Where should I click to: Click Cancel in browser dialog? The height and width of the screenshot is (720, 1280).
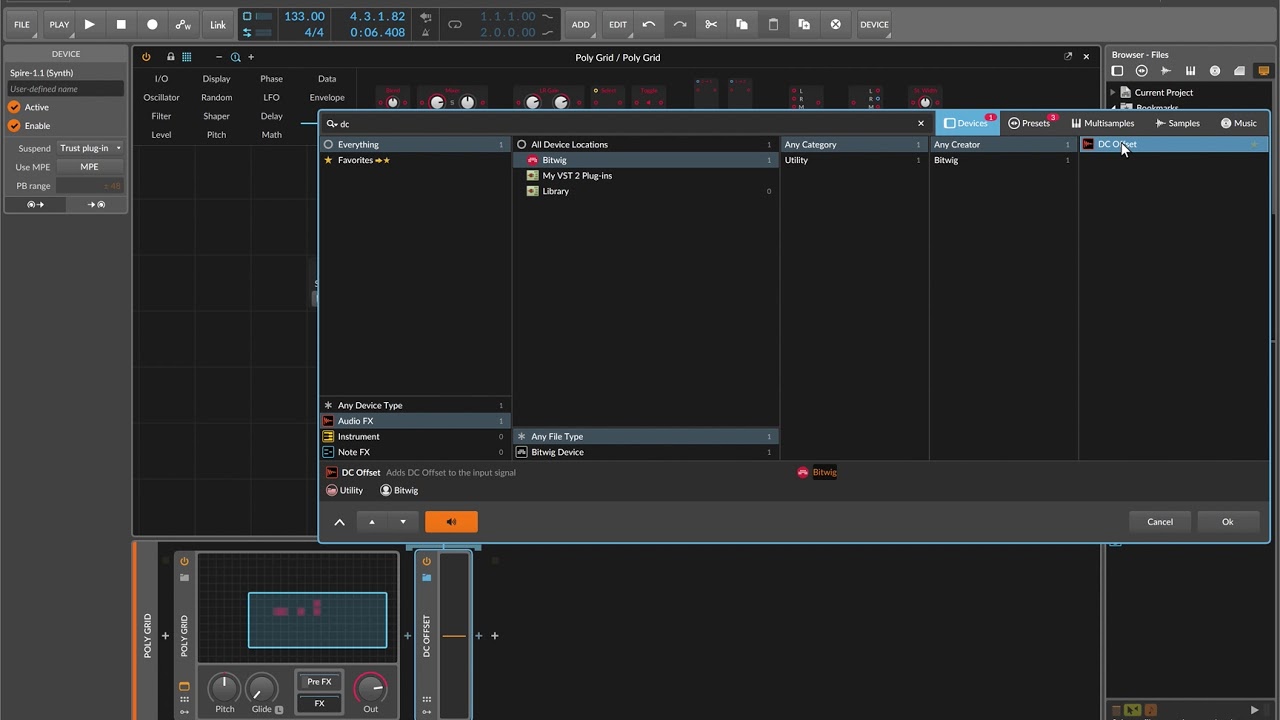click(x=1160, y=522)
